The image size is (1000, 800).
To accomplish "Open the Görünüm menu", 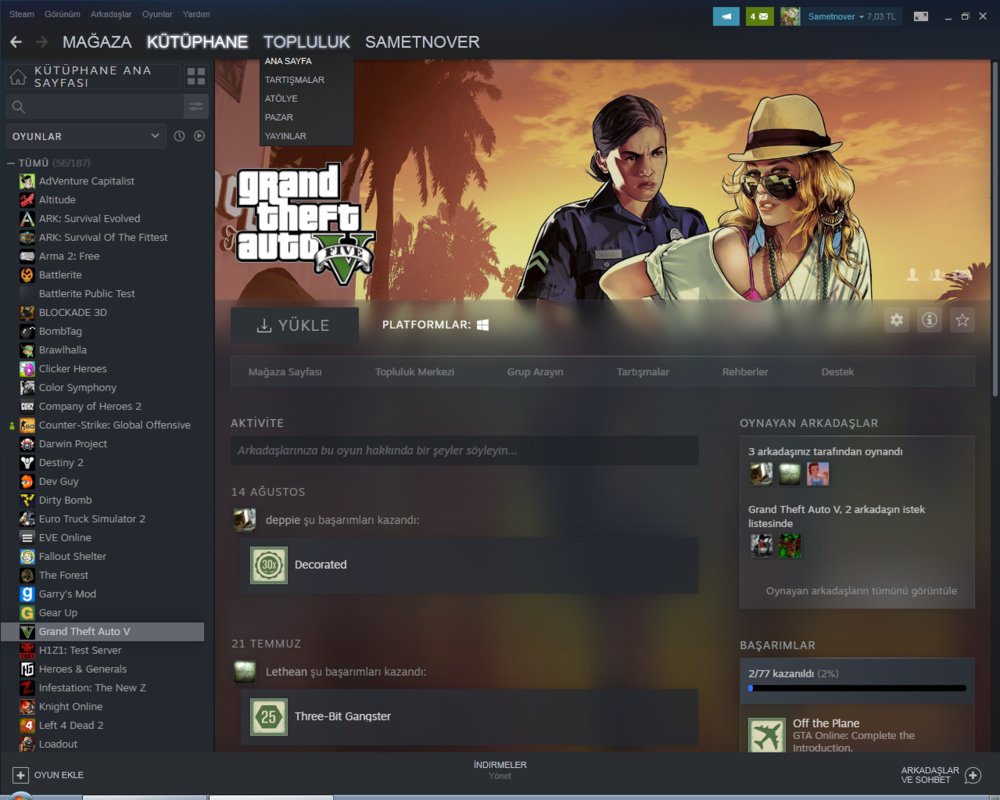I will [x=62, y=14].
